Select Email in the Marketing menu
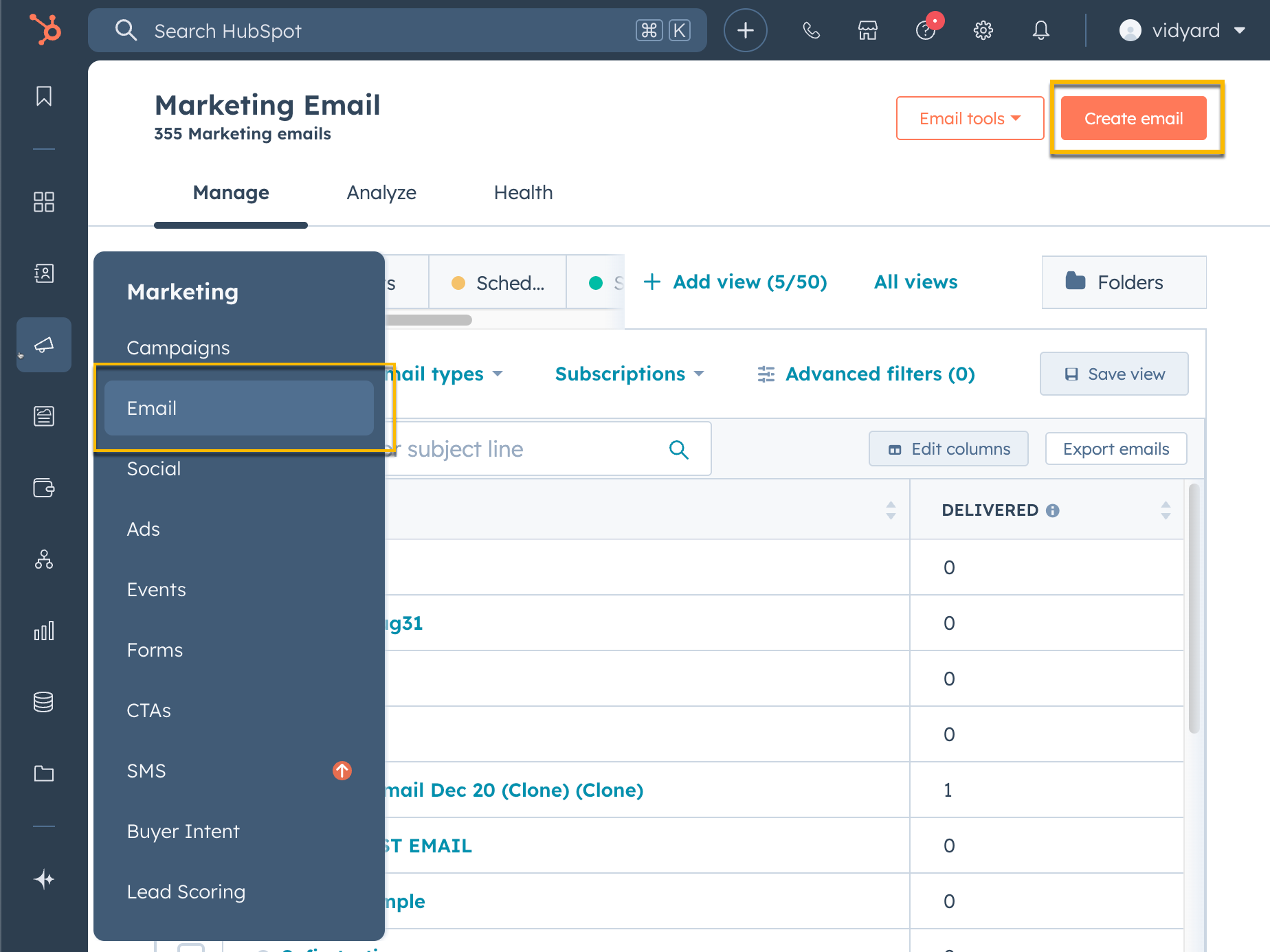The width and height of the screenshot is (1270, 952). point(239,408)
